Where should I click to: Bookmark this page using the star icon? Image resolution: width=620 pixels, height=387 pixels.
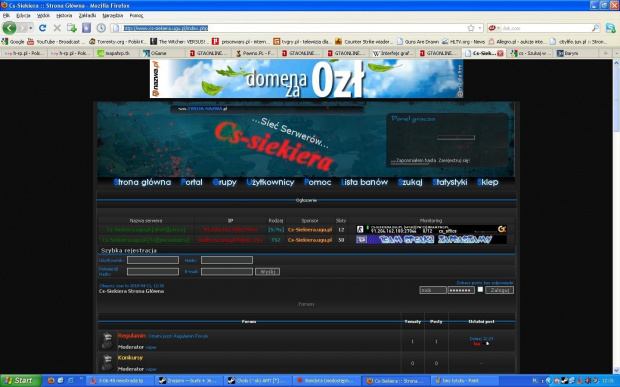pyautogui.click(x=471, y=28)
